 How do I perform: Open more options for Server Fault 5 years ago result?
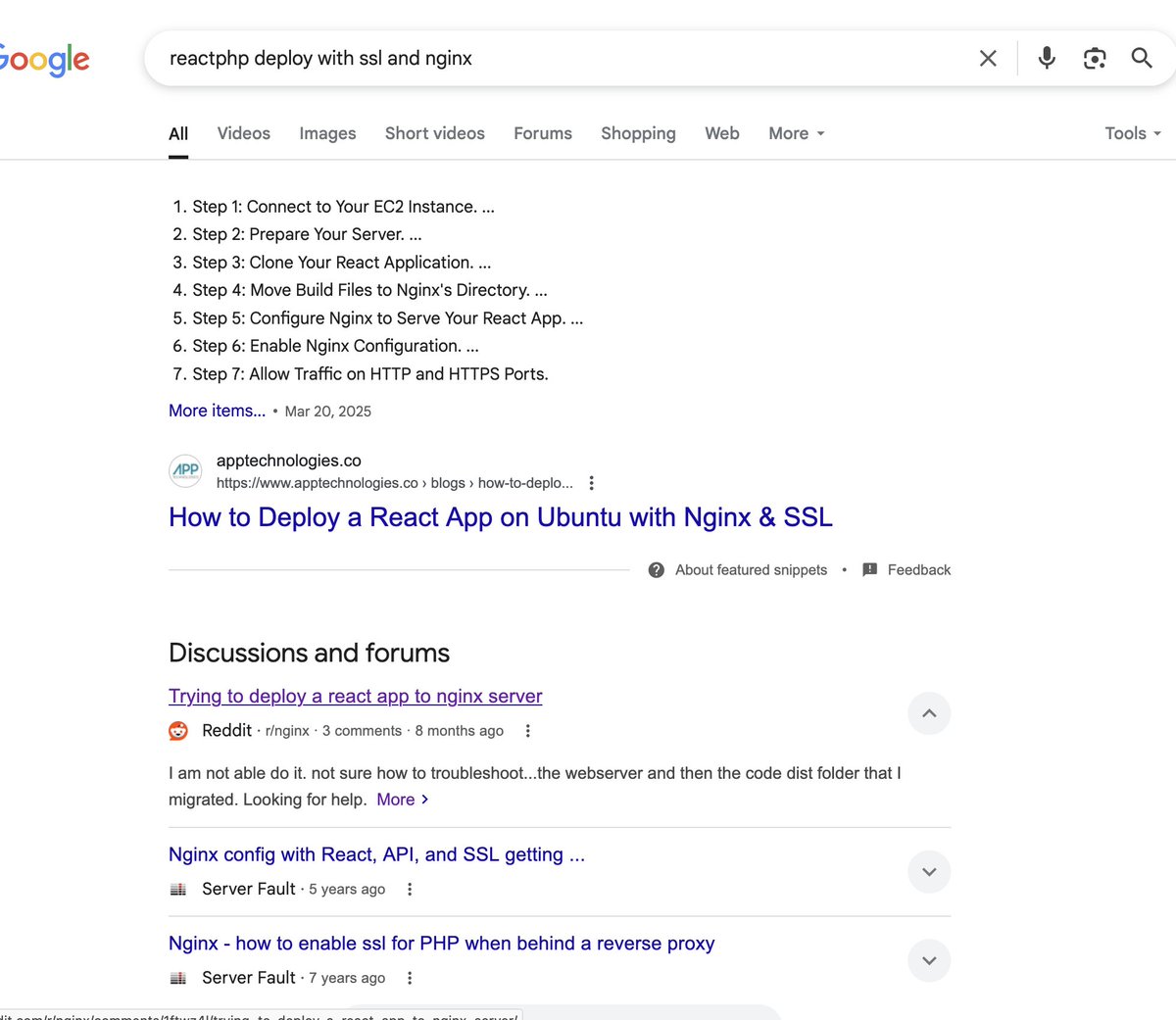[x=410, y=890]
